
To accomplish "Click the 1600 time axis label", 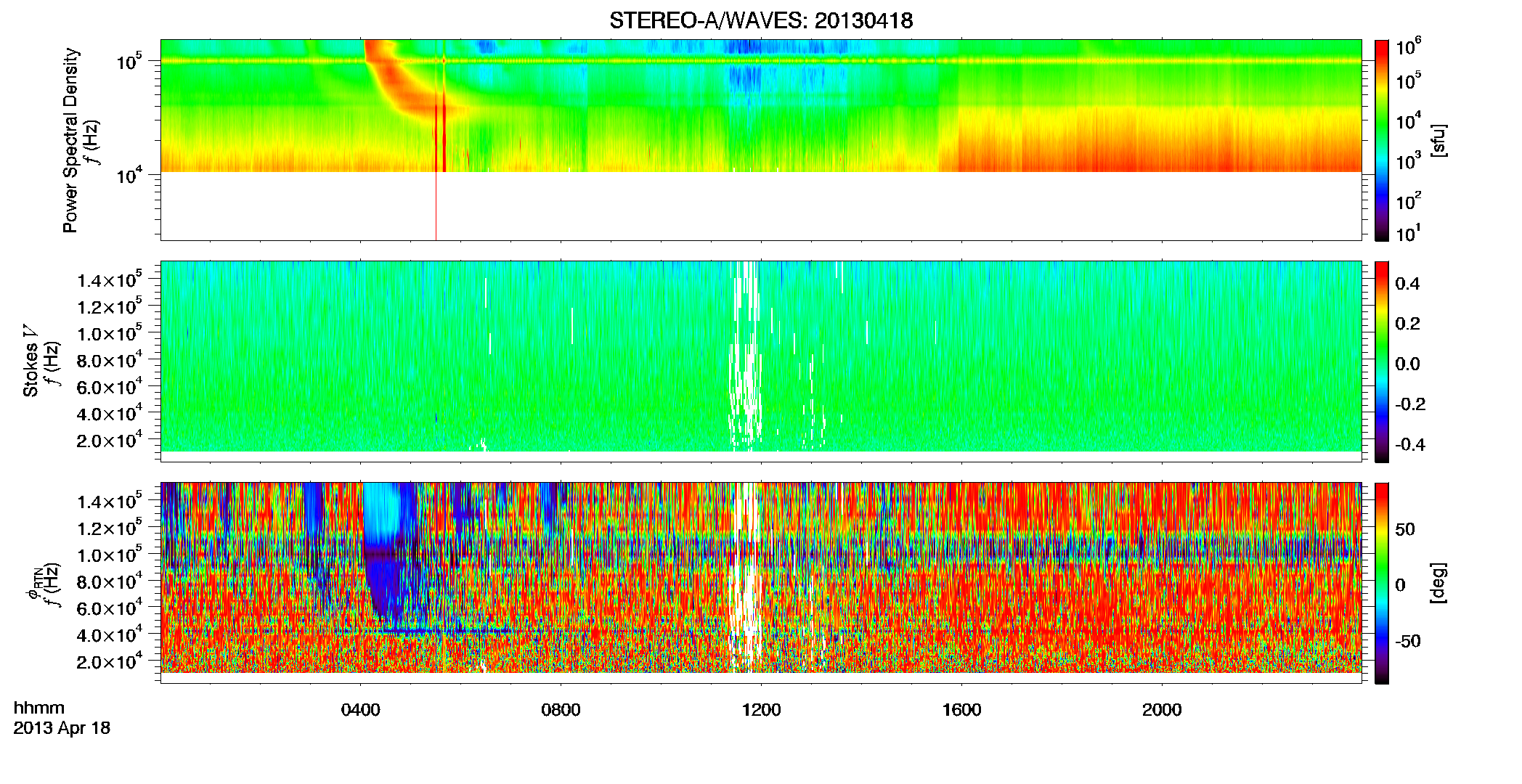I will tap(961, 710).
